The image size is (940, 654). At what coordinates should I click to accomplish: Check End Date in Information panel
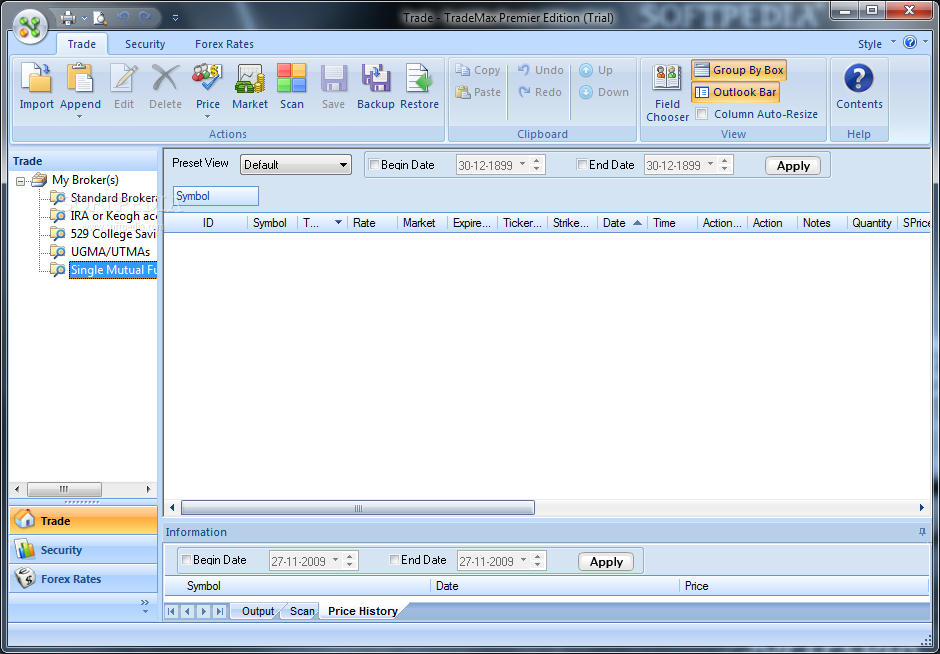point(394,560)
